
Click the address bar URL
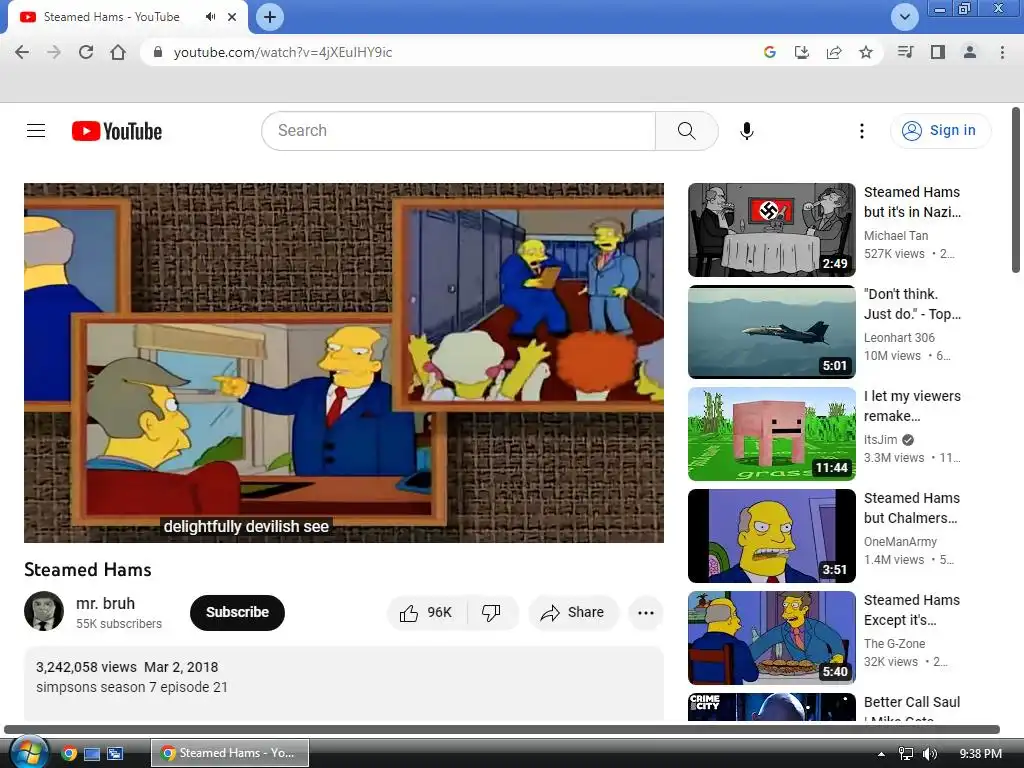coord(283,52)
